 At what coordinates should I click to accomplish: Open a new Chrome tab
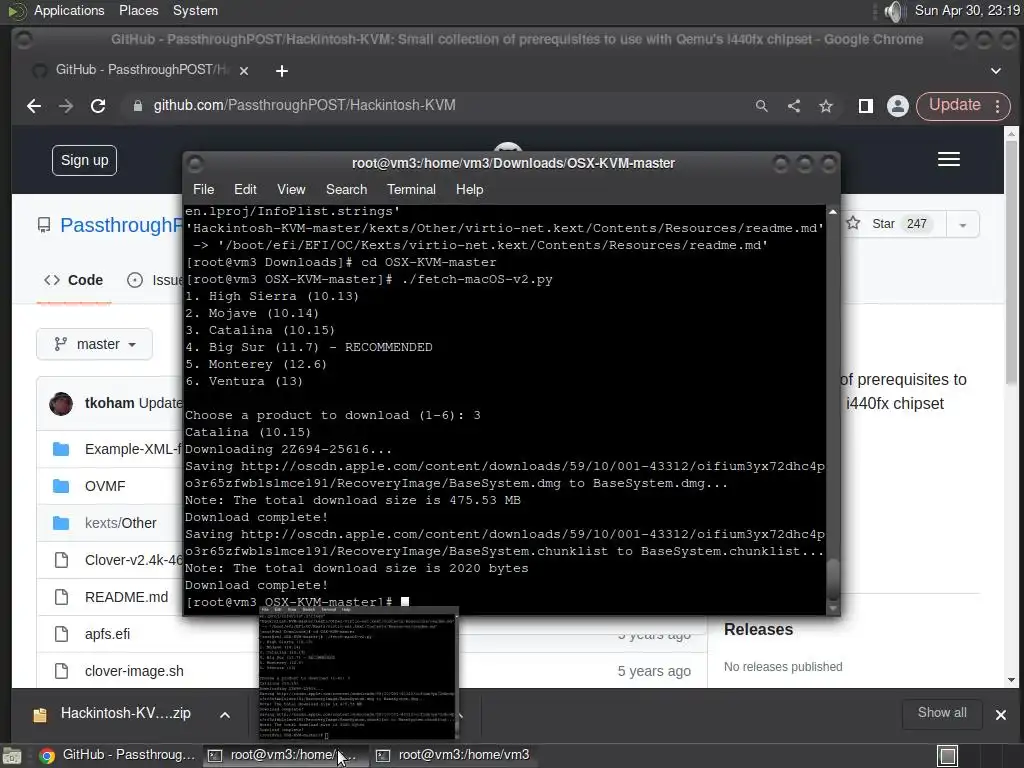click(x=281, y=71)
